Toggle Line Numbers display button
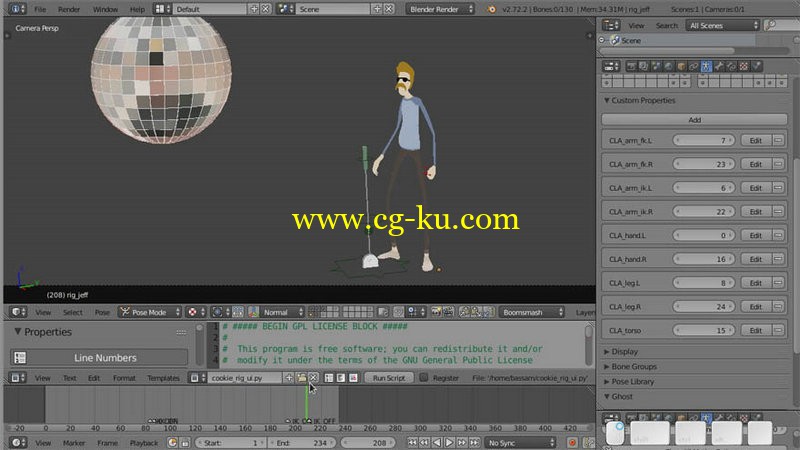800x450 pixels. coord(99,358)
